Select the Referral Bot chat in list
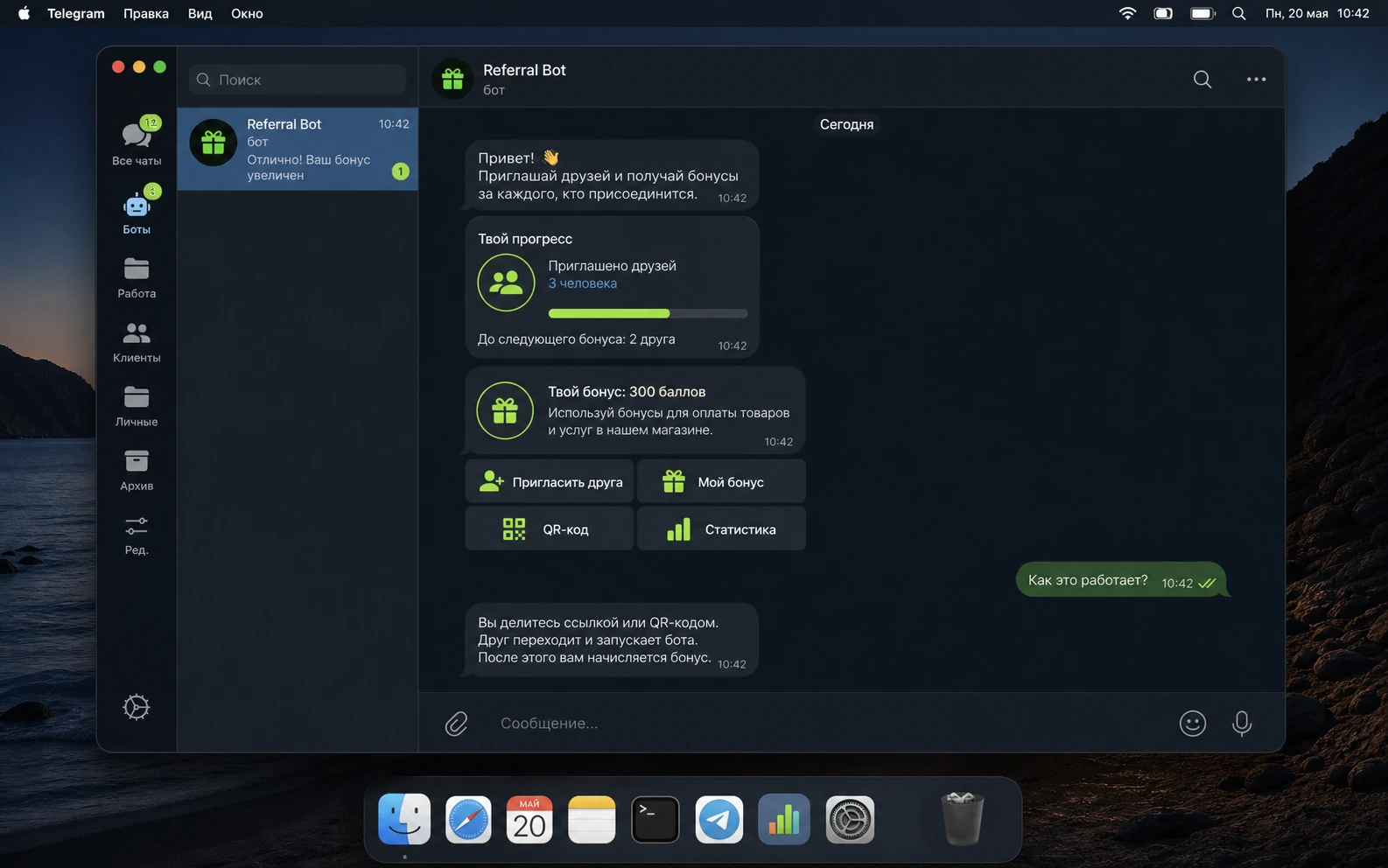1388x868 pixels. 298,149
